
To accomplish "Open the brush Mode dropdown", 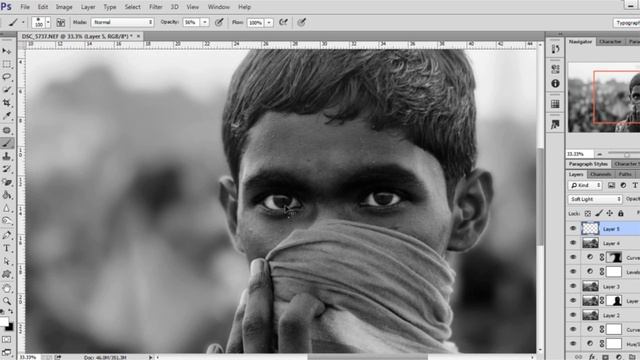I will point(122,22).
